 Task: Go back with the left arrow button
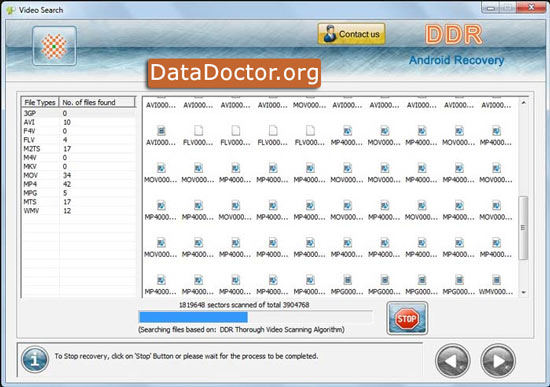coord(452,361)
